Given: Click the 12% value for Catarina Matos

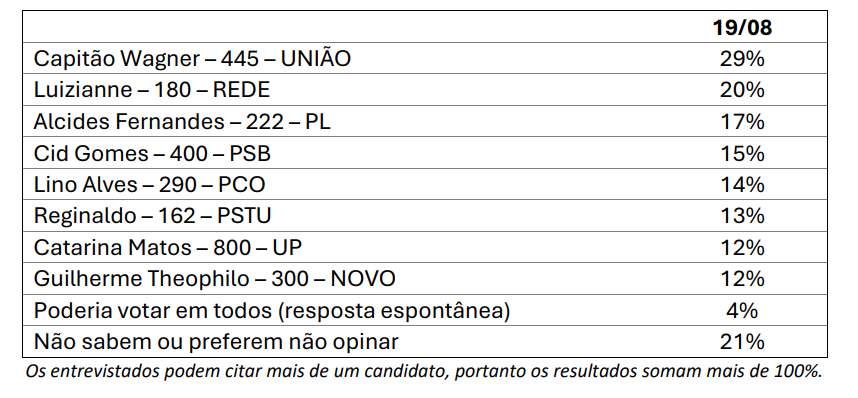Looking at the screenshot, I should (742, 247).
